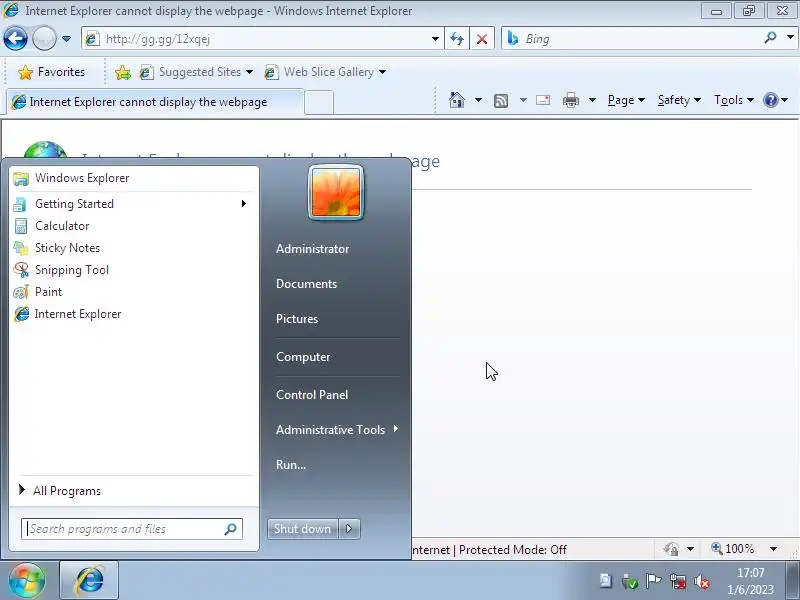The width and height of the screenshot is (800, 600).
Task: Open the recent pages dropdown arrow
Action: pos(66,39)
